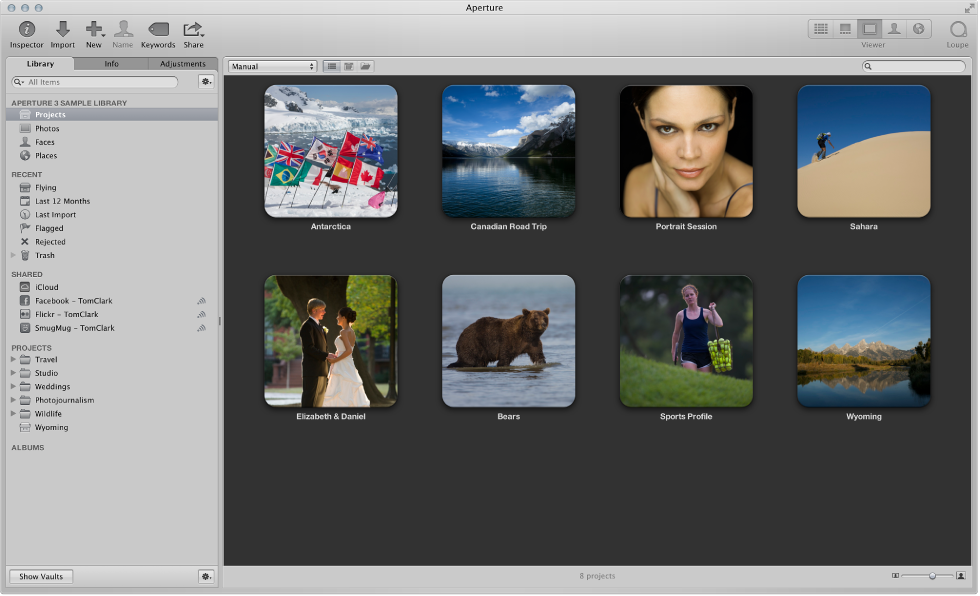The width and height of the screenshot is (980, 596).
Task: Open the Bears project thumbnail
Action: pyautogui.click(x=508, y=339)
